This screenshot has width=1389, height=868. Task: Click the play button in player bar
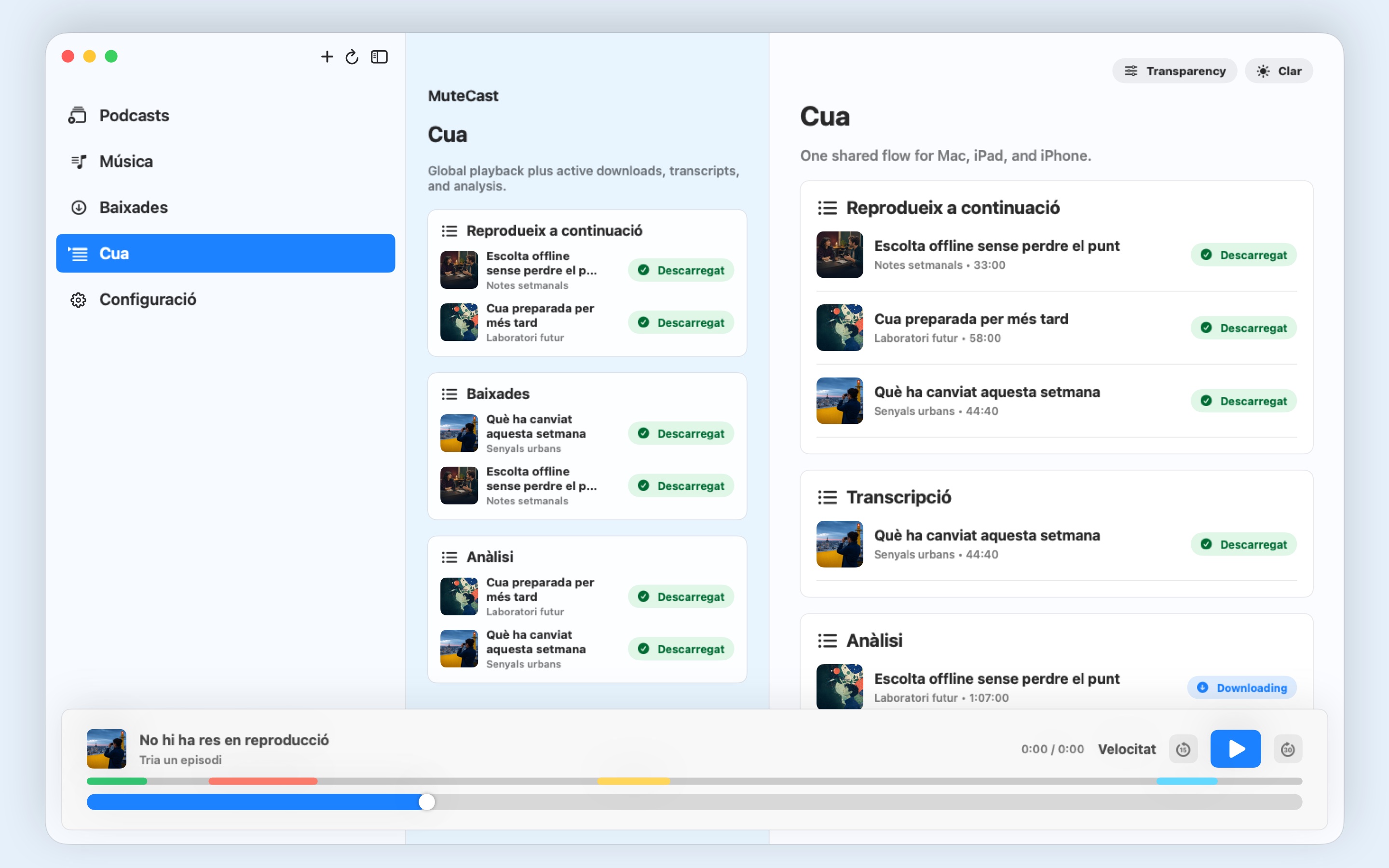tap(1235, 748)
